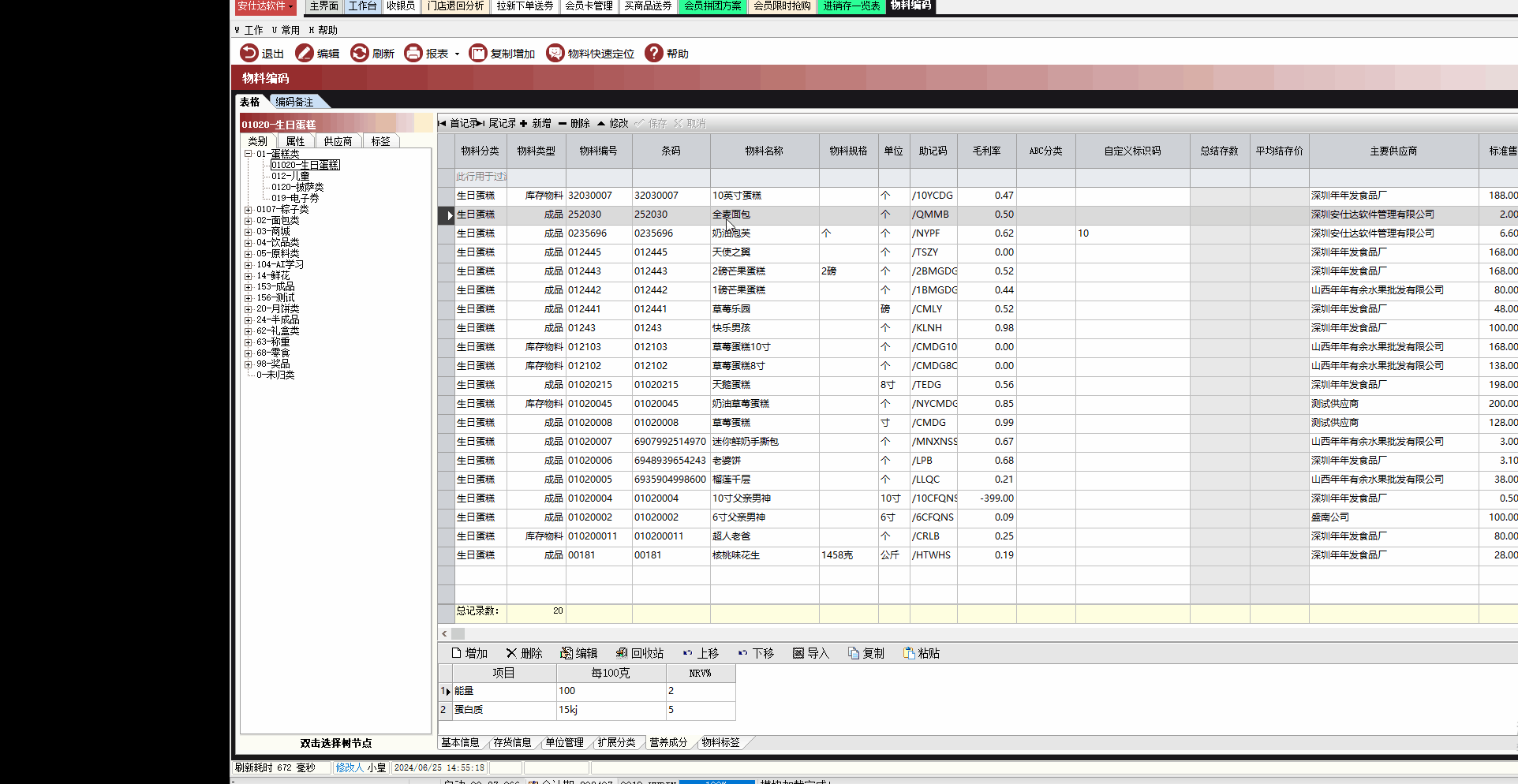Image resolution: width=1518 pixels, height=784 pixels.
Task: Switch to the 属性 tab in the tree panel
Action: coord(295,141)
